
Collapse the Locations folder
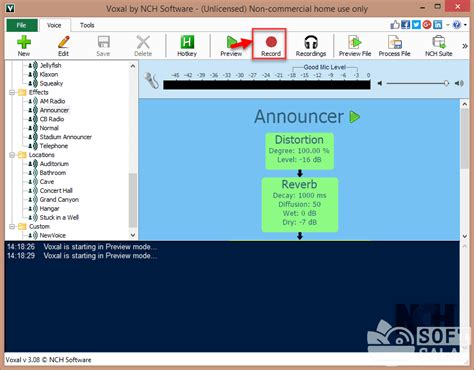(12, 155)
